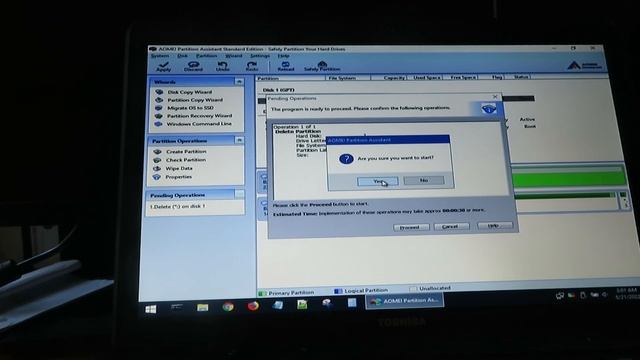Collapse the Partition Operations panel
This screenshot has width=640, height=360.
(239, 140)
